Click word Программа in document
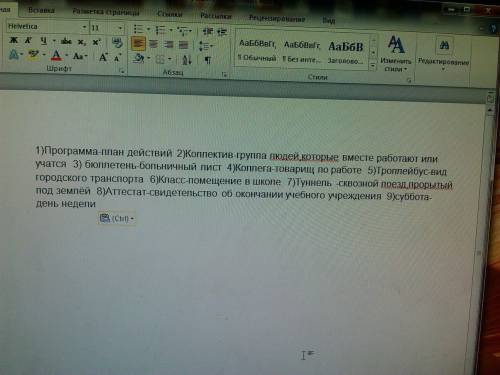The width and height of the screenshot is (500, 375). click(71, 151)
